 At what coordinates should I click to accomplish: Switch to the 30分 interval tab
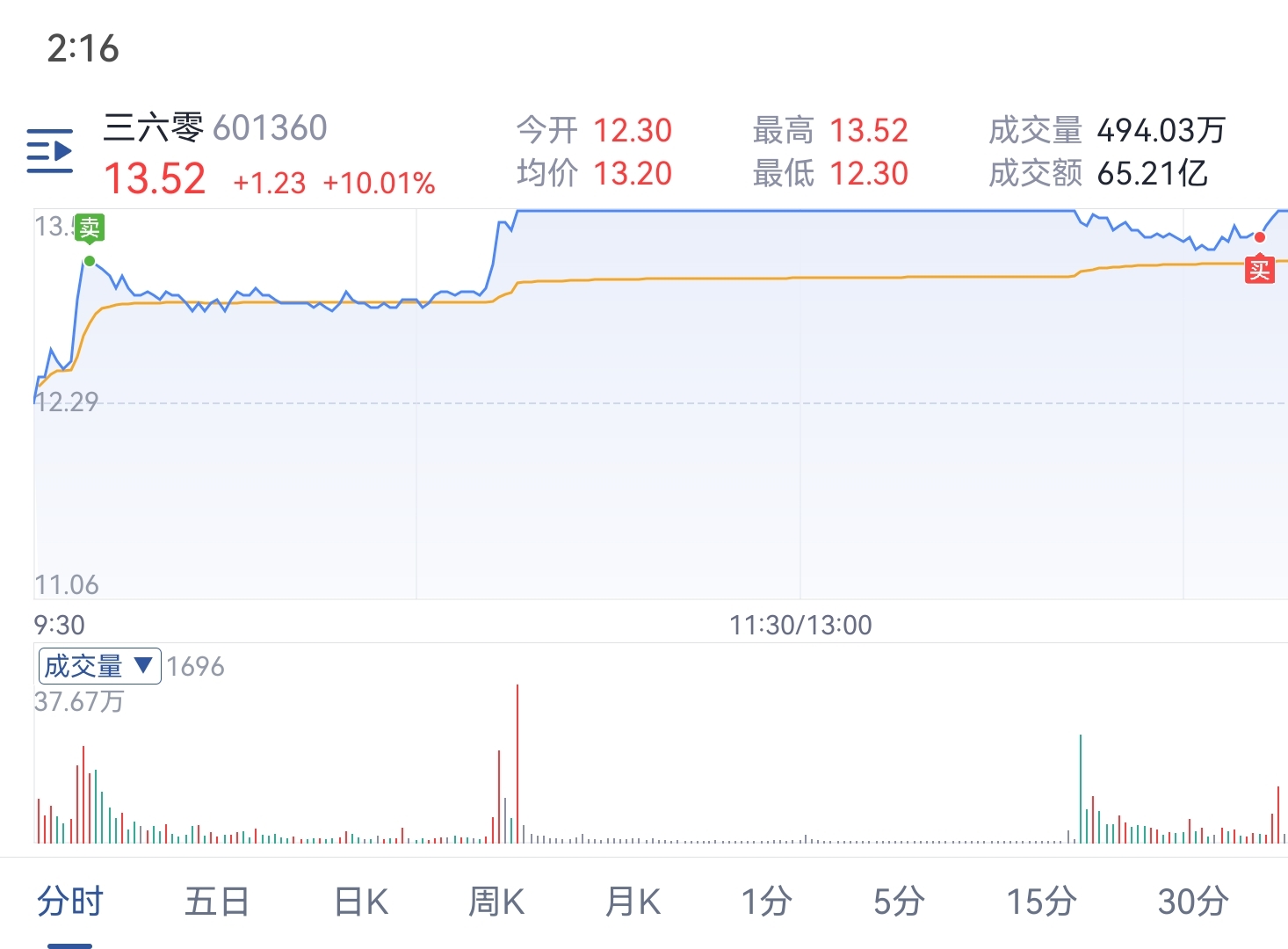pos(1192,902)
